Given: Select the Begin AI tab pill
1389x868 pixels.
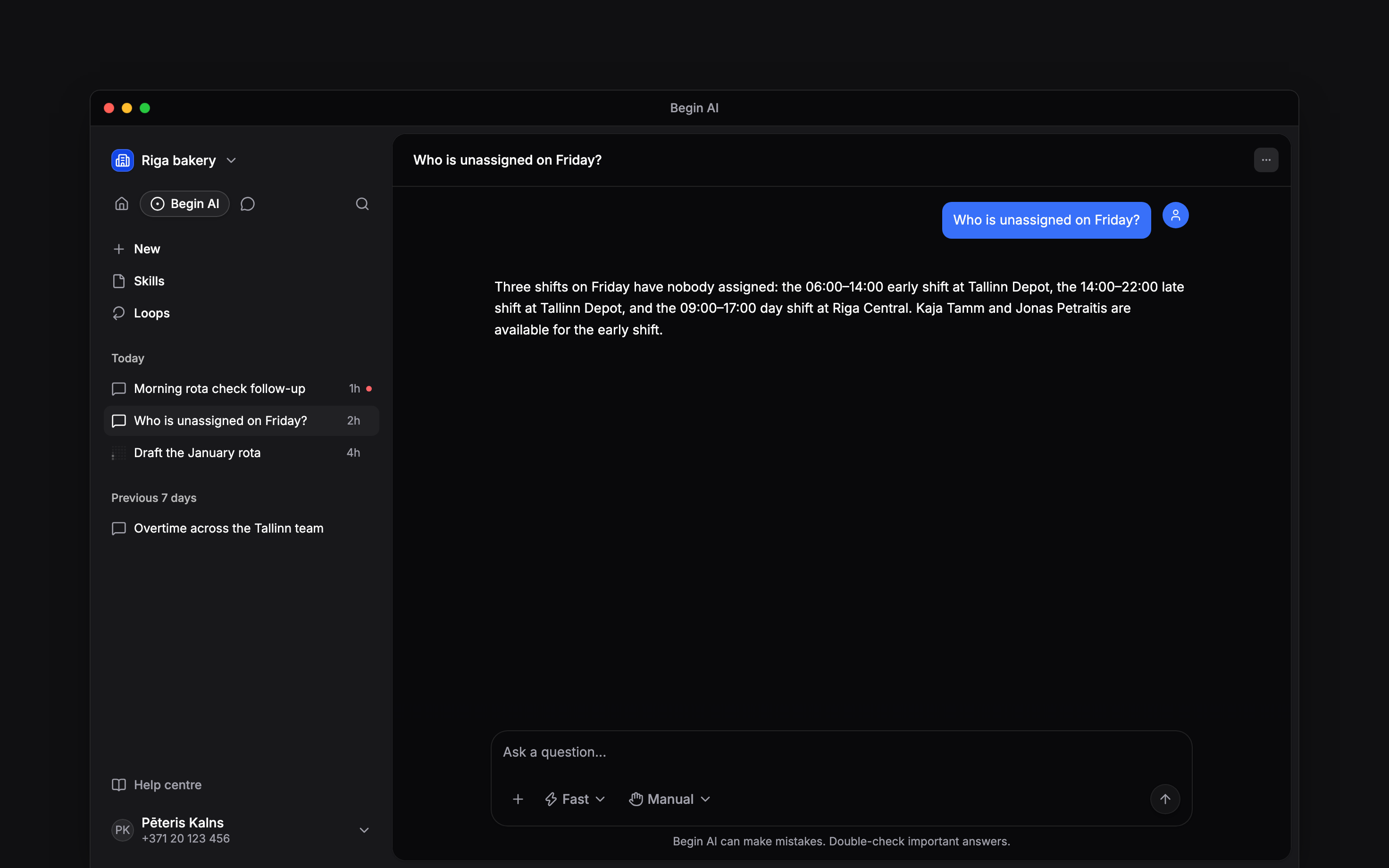Looking at the screenshot, I should (x=185, y=204).
